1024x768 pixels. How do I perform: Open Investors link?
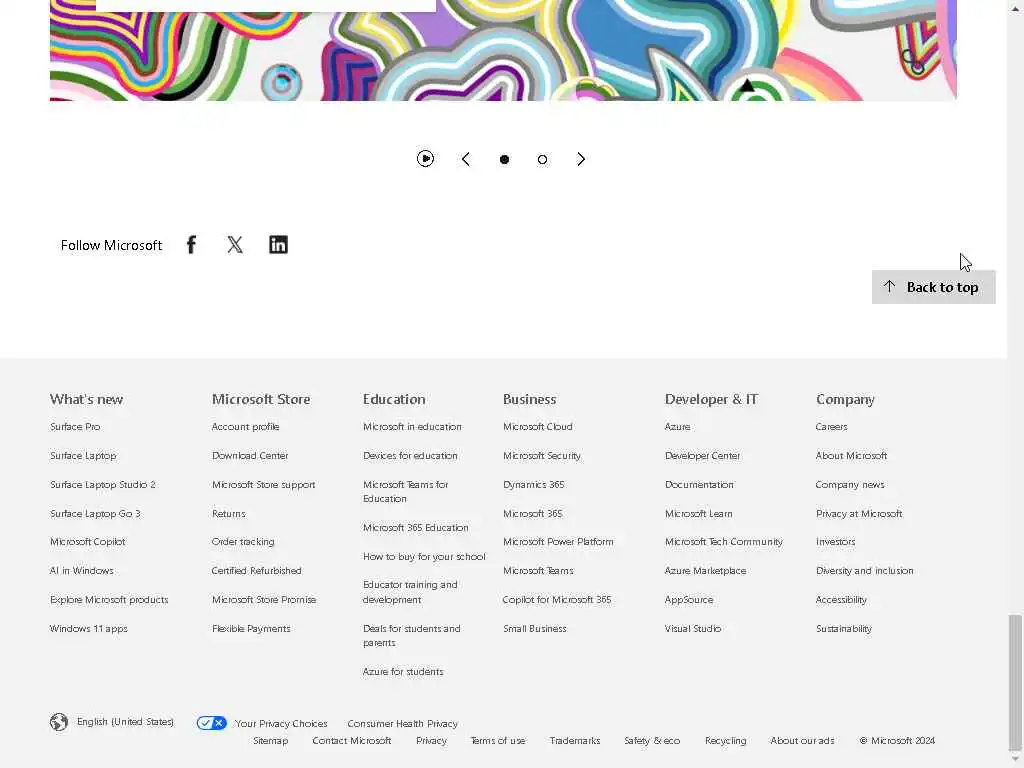coord(835,541)
